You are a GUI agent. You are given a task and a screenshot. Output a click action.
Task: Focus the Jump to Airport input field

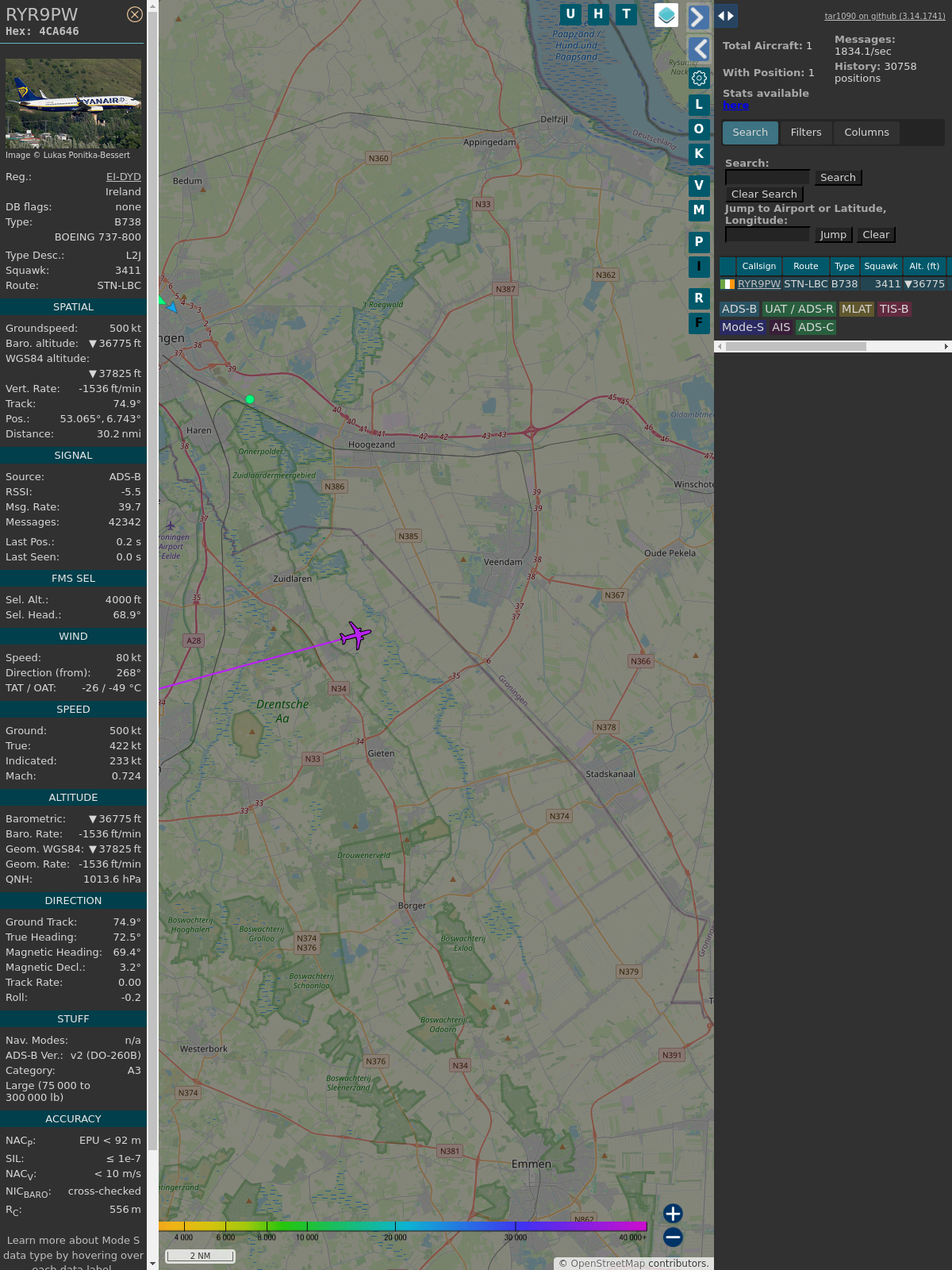[x=767, y=234]
